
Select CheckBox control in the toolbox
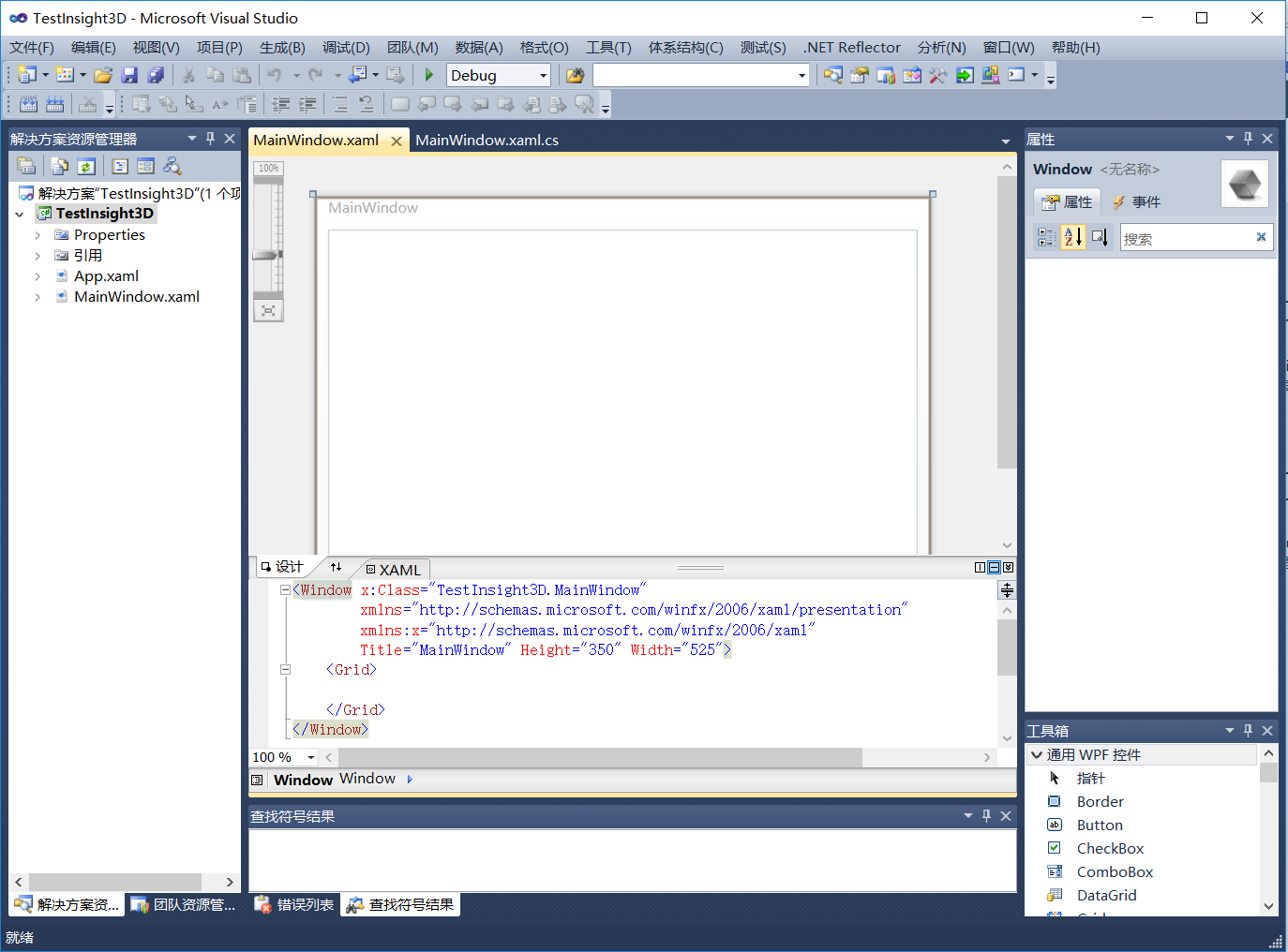(x=1110, y=849)
